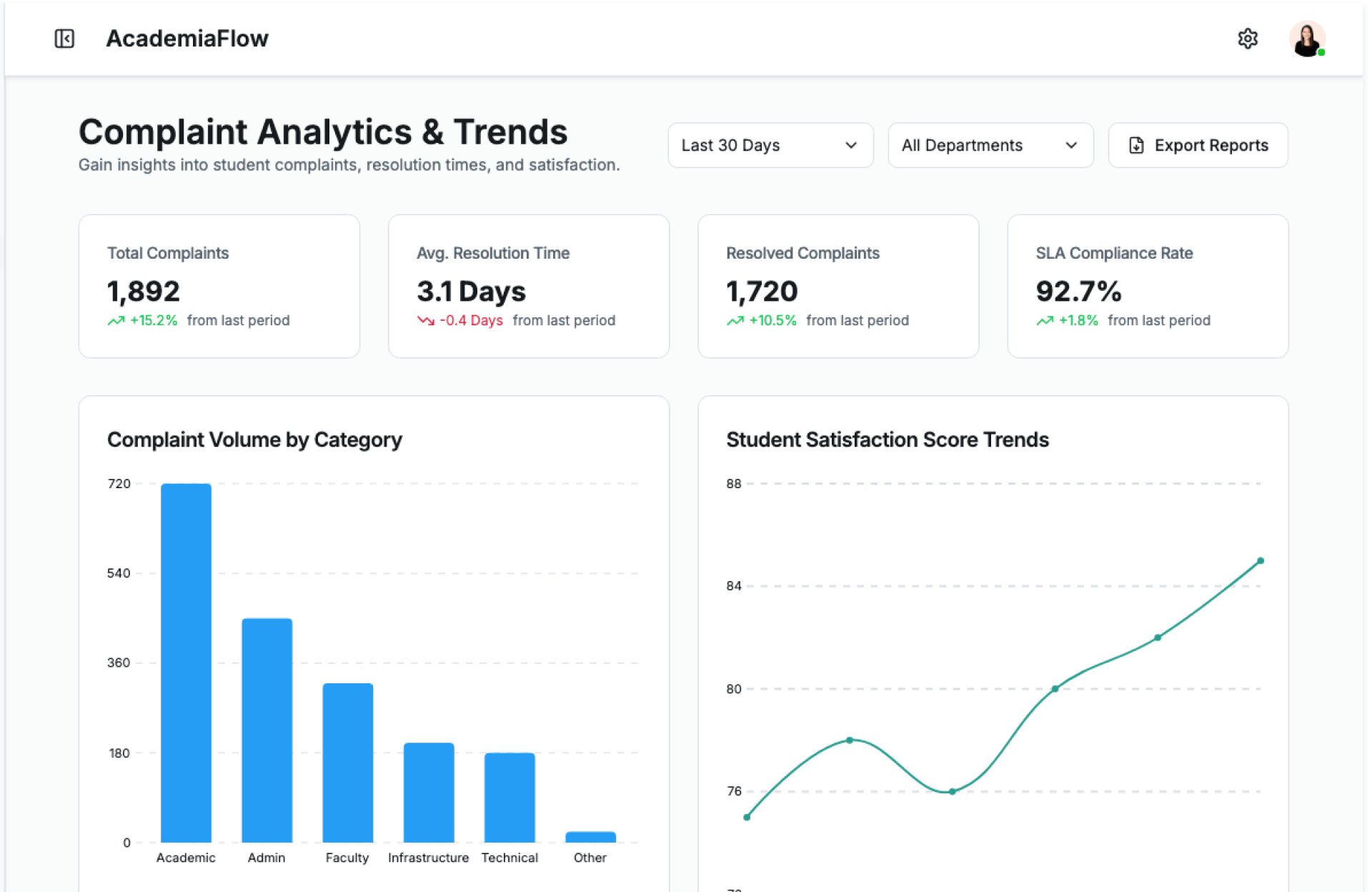Click the small Other category bar
1372x892 pixels.
click(590, 836)
